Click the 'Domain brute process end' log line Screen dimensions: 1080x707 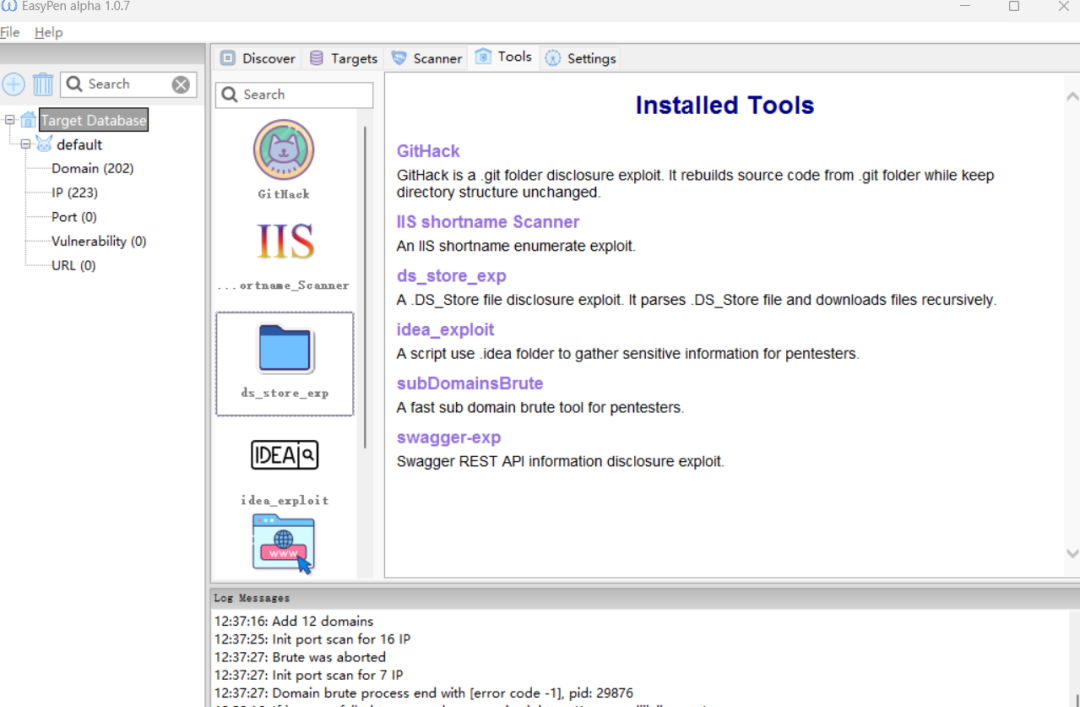click(424, 693)
